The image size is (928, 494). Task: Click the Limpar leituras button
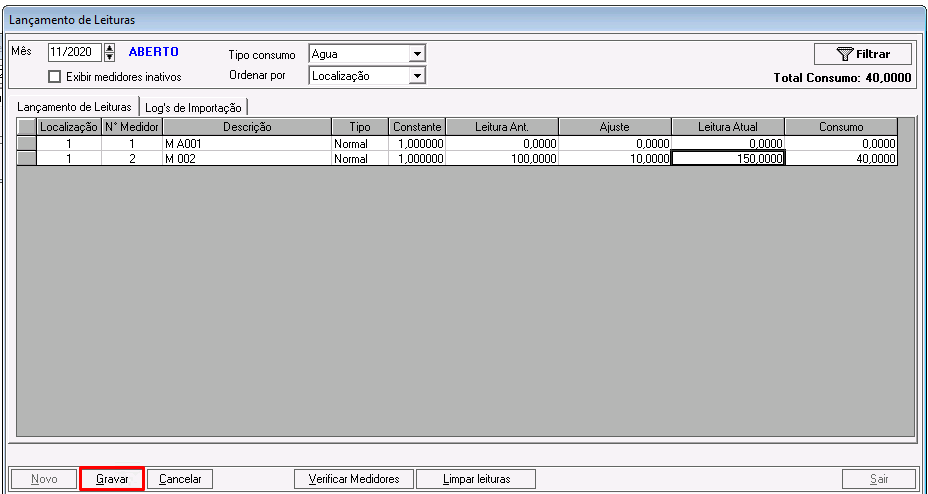[x=476, y=479]
